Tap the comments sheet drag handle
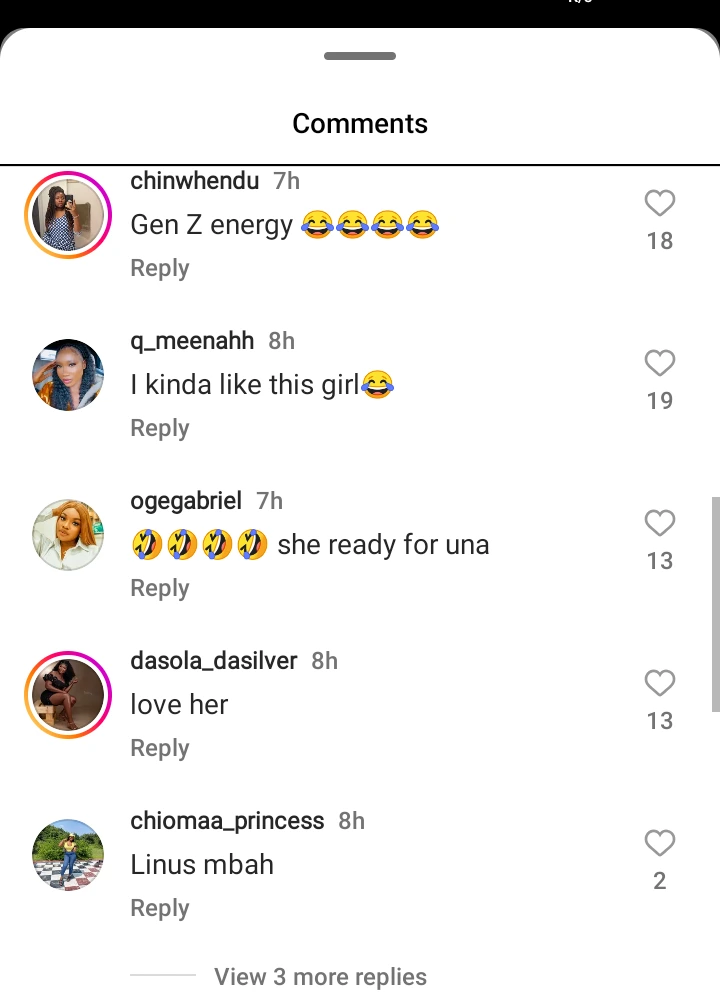720x998 pixels. pos(360,57)
